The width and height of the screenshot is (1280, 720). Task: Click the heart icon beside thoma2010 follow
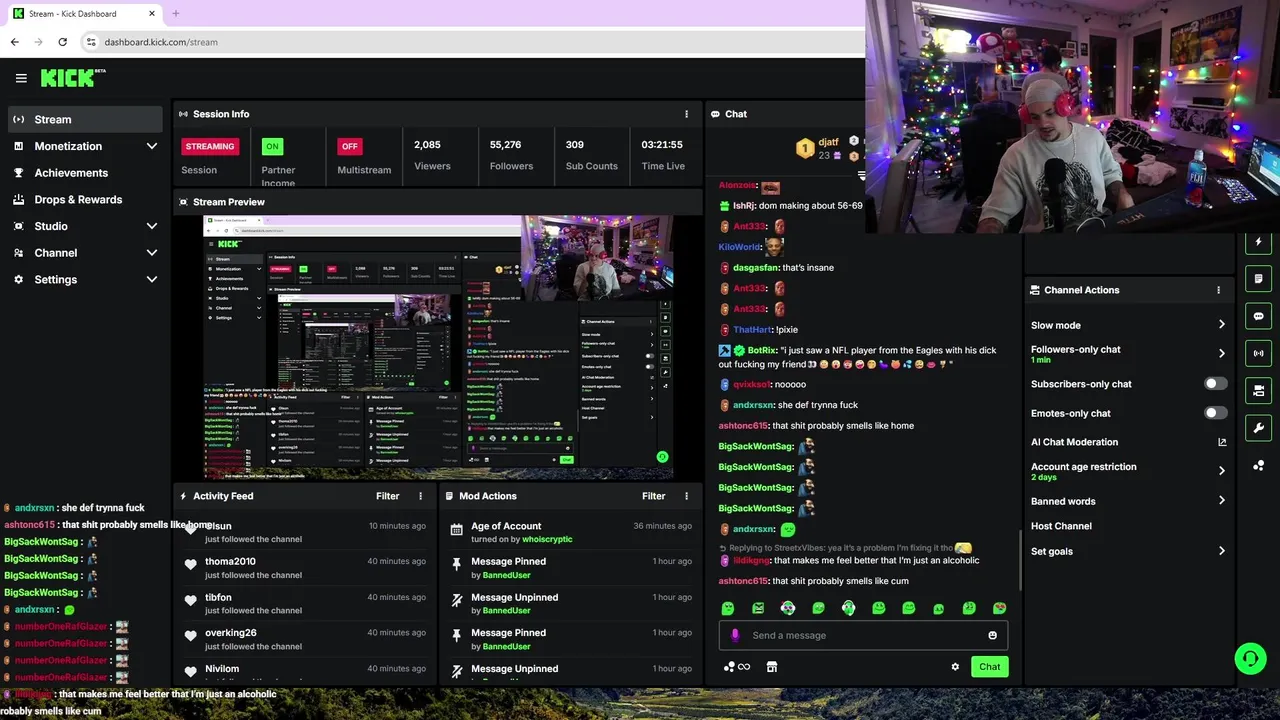(x=191, y=565)
